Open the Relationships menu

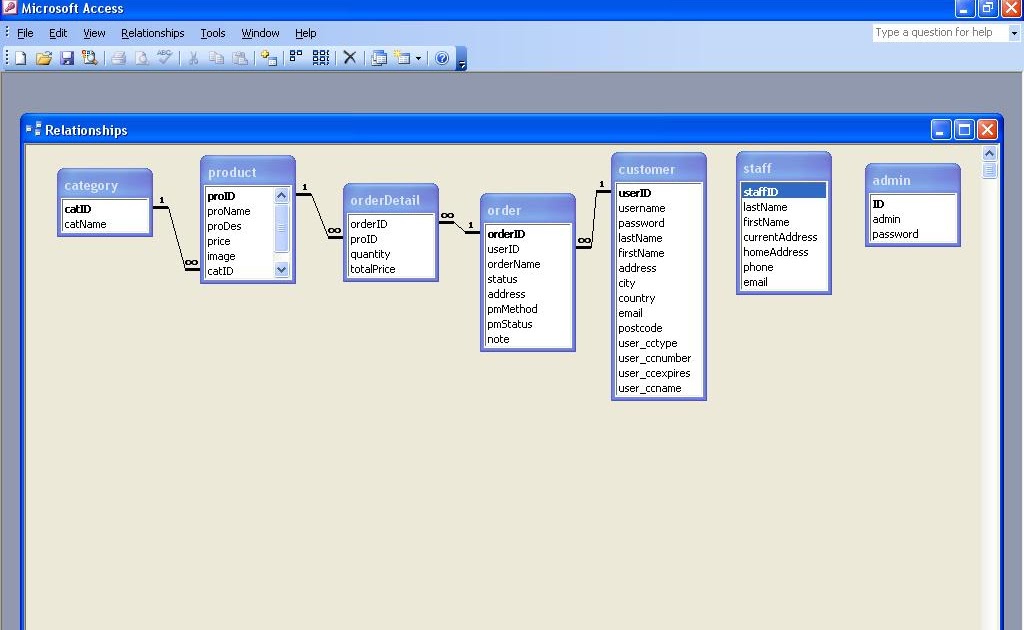pyautogui.click(x=152, y=32)
